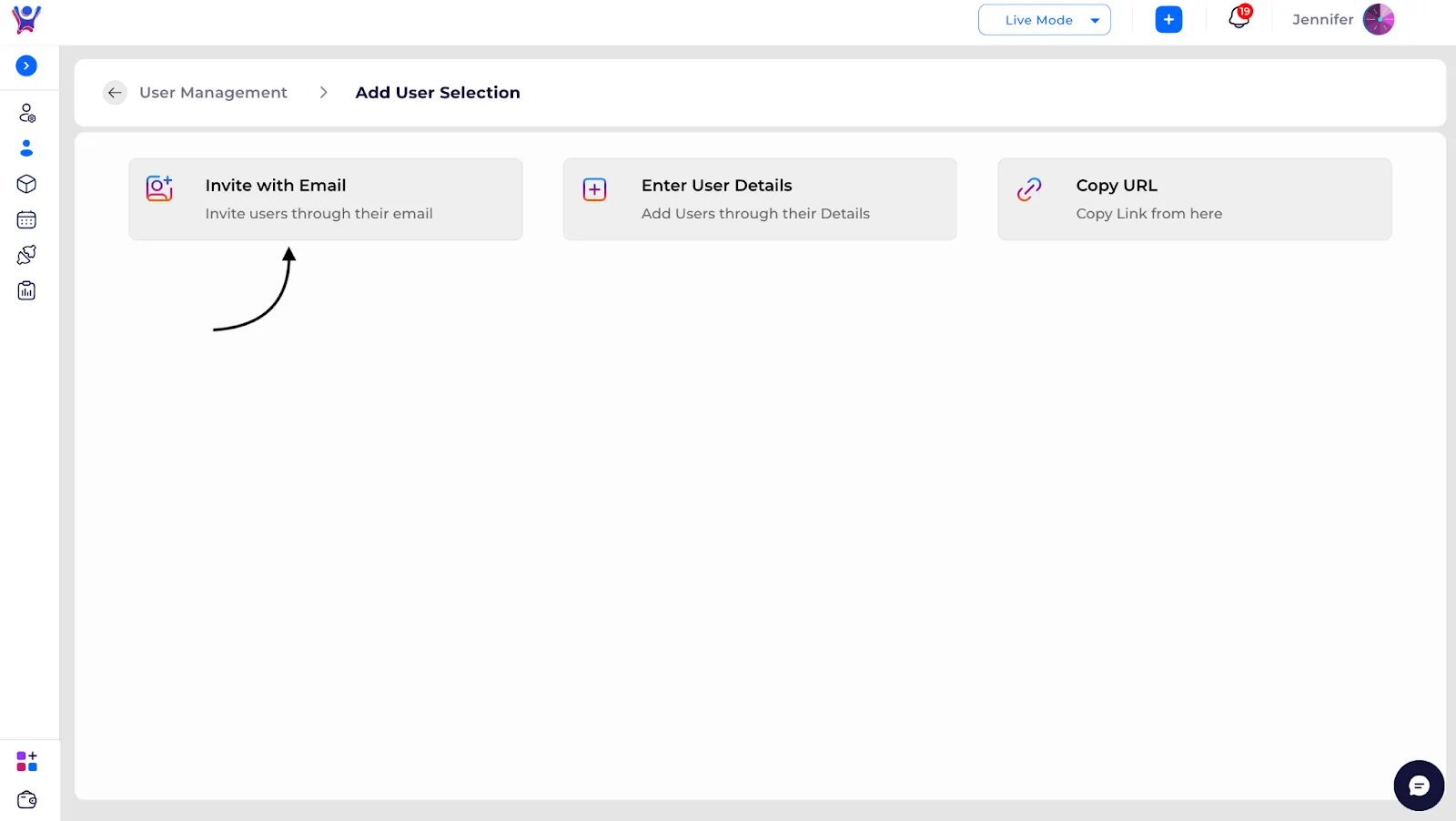Click the Enter User Details plus icon
This screenshot has width=1456, height=821.
594,189
